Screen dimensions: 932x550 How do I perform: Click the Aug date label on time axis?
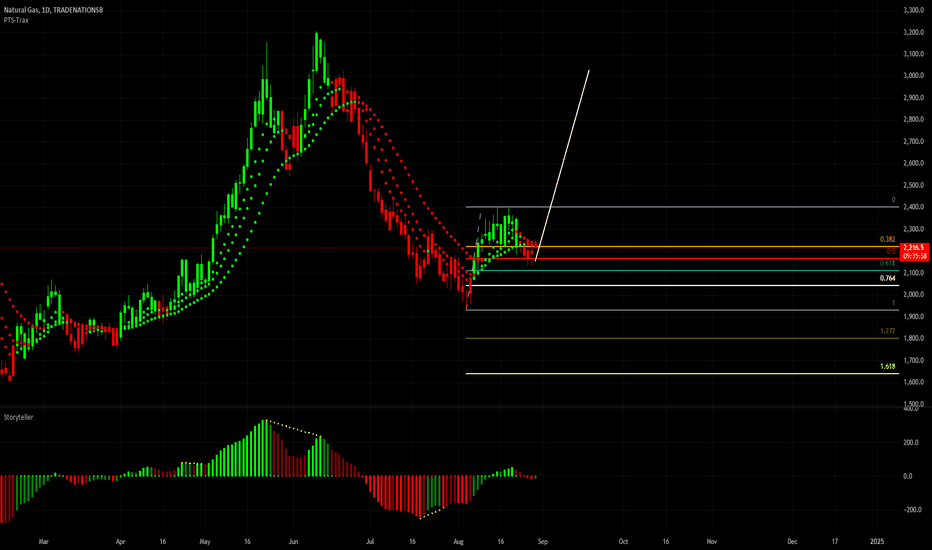coord(458,542)
